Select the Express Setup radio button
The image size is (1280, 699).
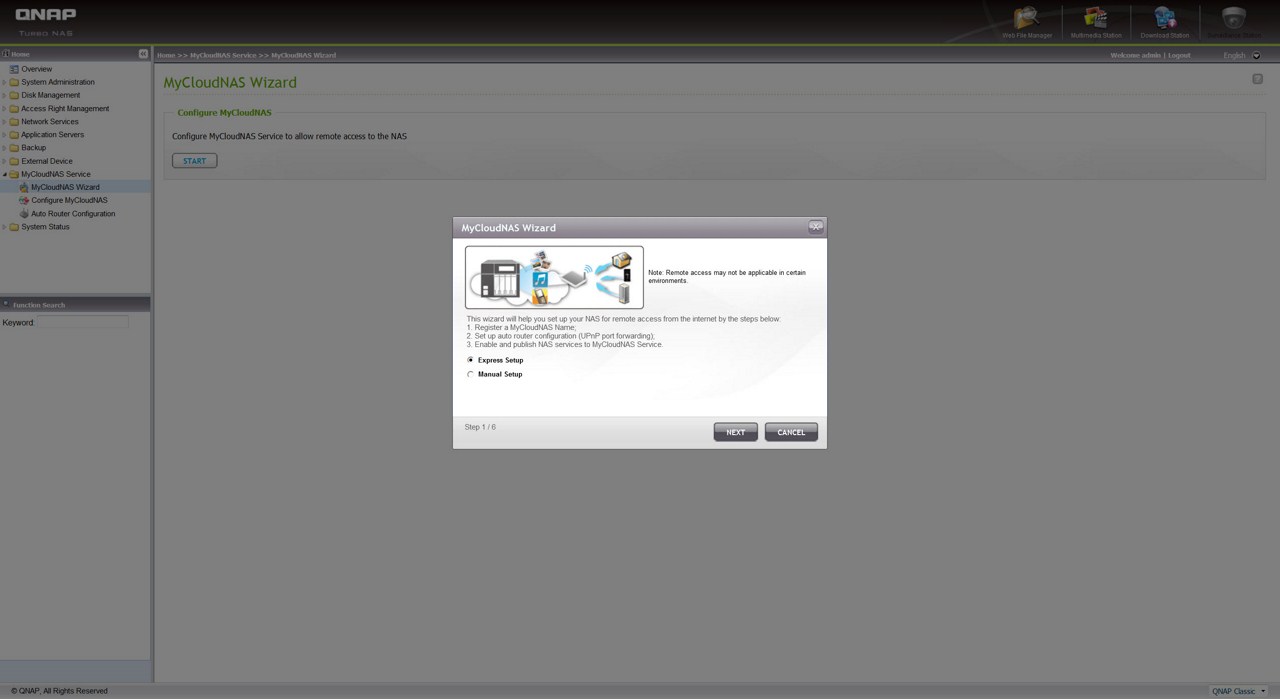point(470,360)
